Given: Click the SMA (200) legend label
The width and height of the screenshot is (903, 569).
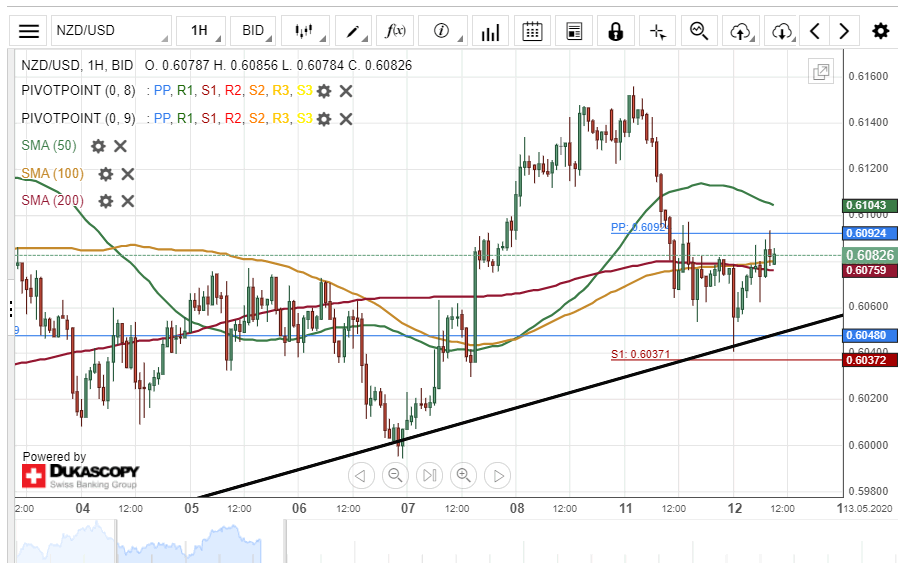Looking at the screenshot, I should (52, 200).
